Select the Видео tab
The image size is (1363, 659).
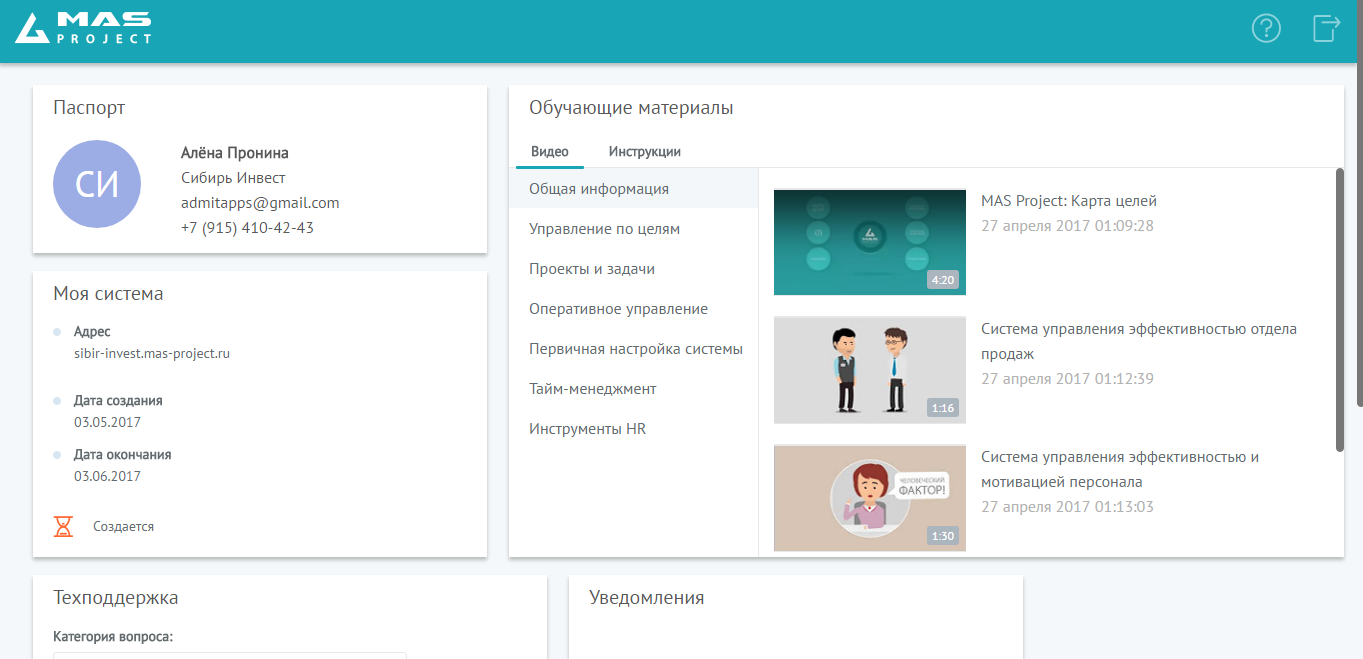[549, 151]
